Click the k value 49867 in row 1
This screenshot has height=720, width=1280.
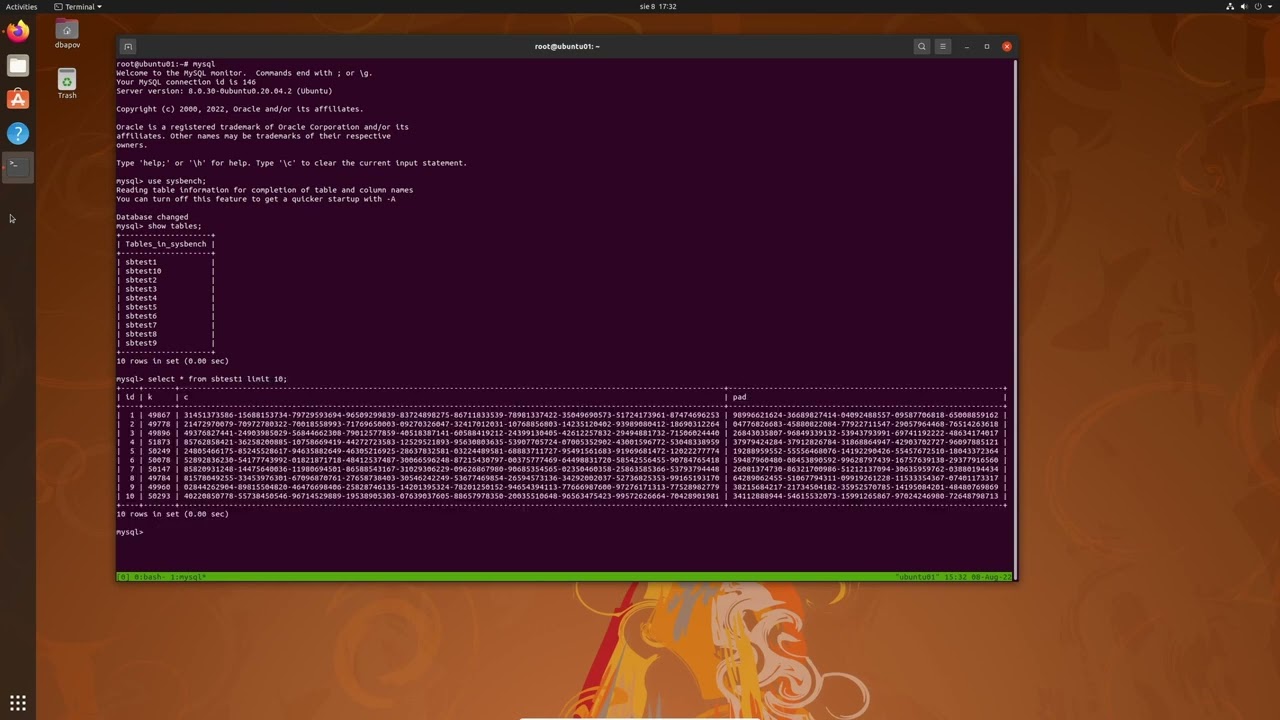(x=159, y=415)
